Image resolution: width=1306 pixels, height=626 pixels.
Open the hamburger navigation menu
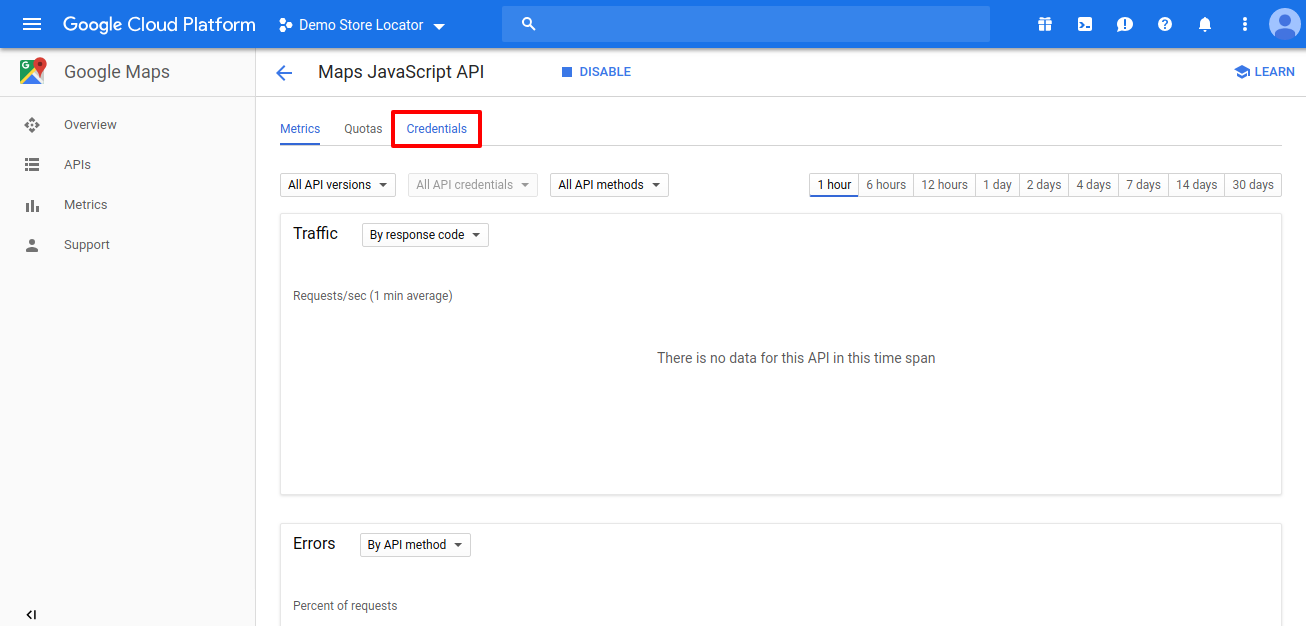pyautogui.click(x=32, y=24)
